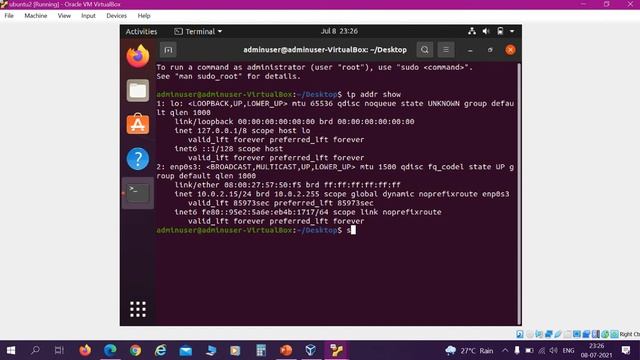Select the Terminal icon in the dock
Image resolution: width=640 pixels, height=360 pixels.
[138, 193]
